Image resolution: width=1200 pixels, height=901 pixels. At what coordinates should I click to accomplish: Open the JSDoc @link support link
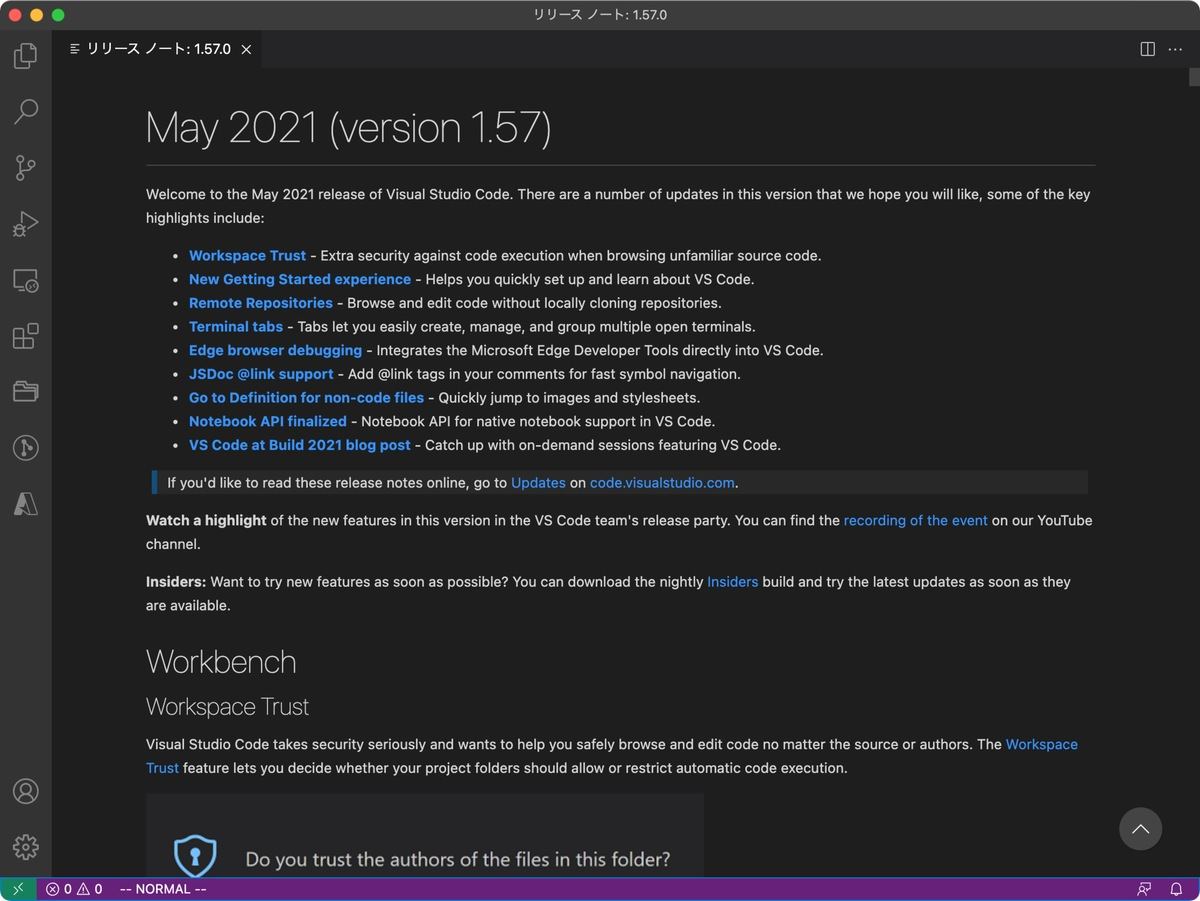coord(261,374)
